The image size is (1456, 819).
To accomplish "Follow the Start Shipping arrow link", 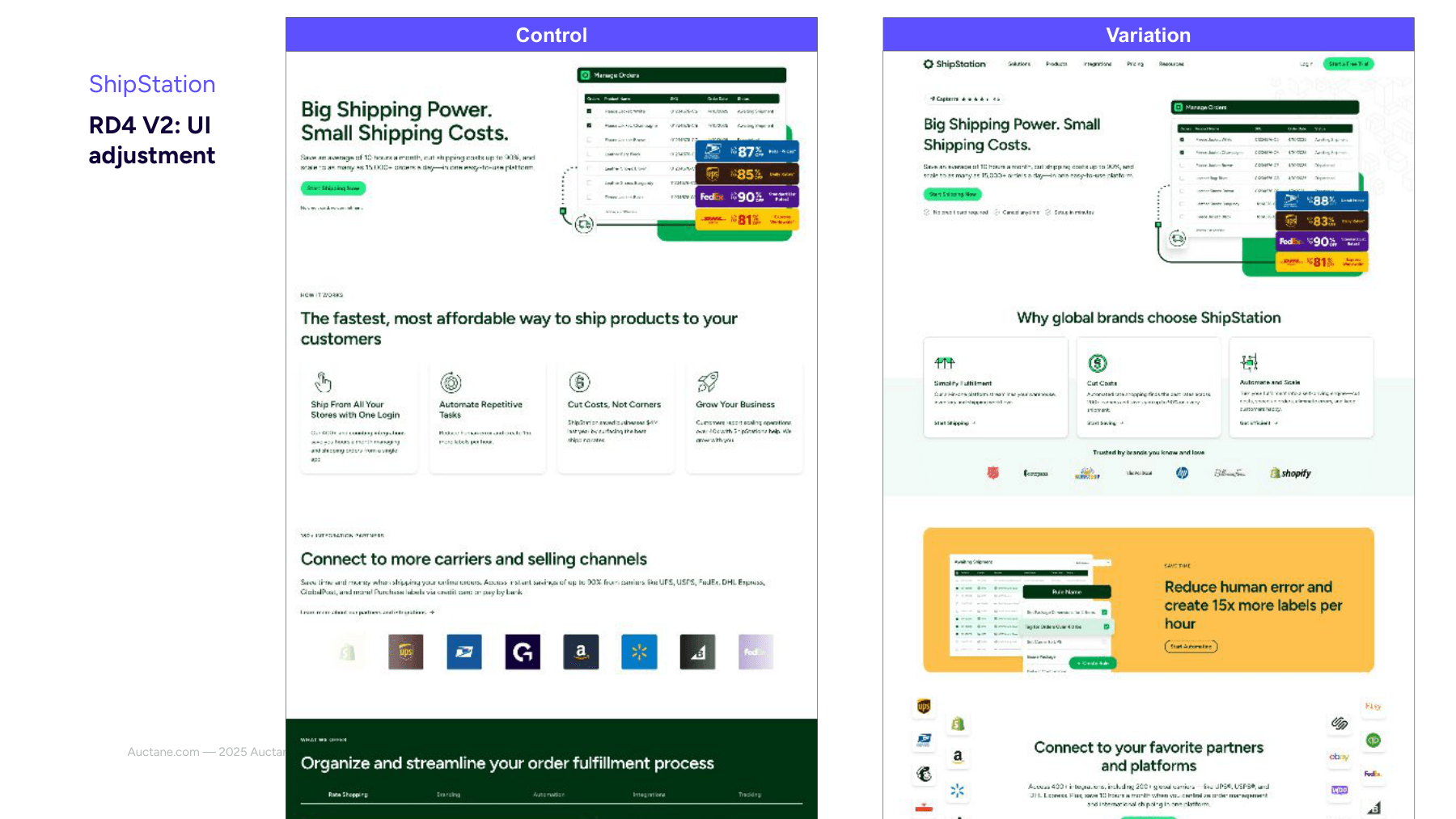I will coord(955,423).
